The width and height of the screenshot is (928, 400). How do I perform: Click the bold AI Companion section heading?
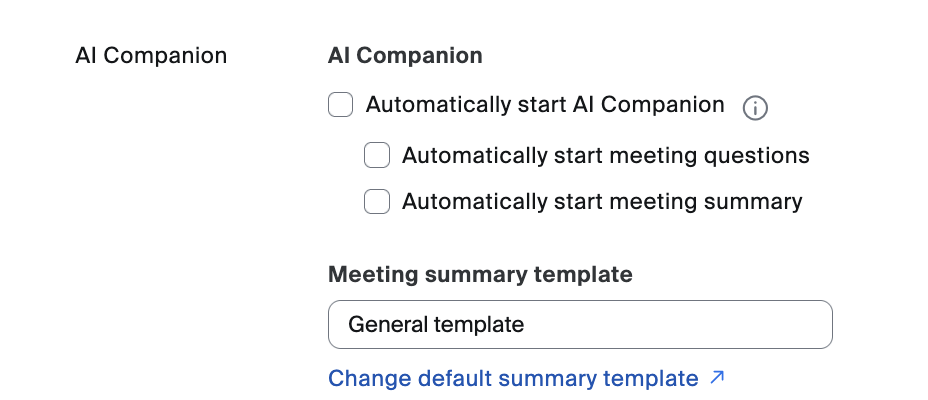pos(405,56)
